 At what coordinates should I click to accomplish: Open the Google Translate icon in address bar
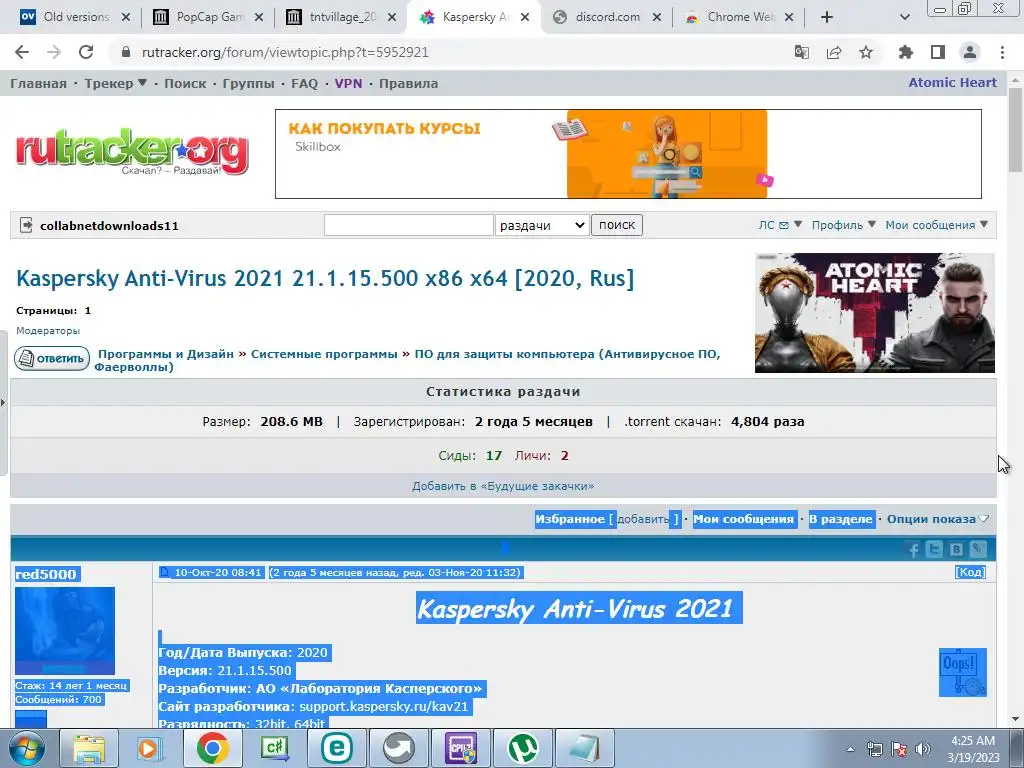pos(801,52)
